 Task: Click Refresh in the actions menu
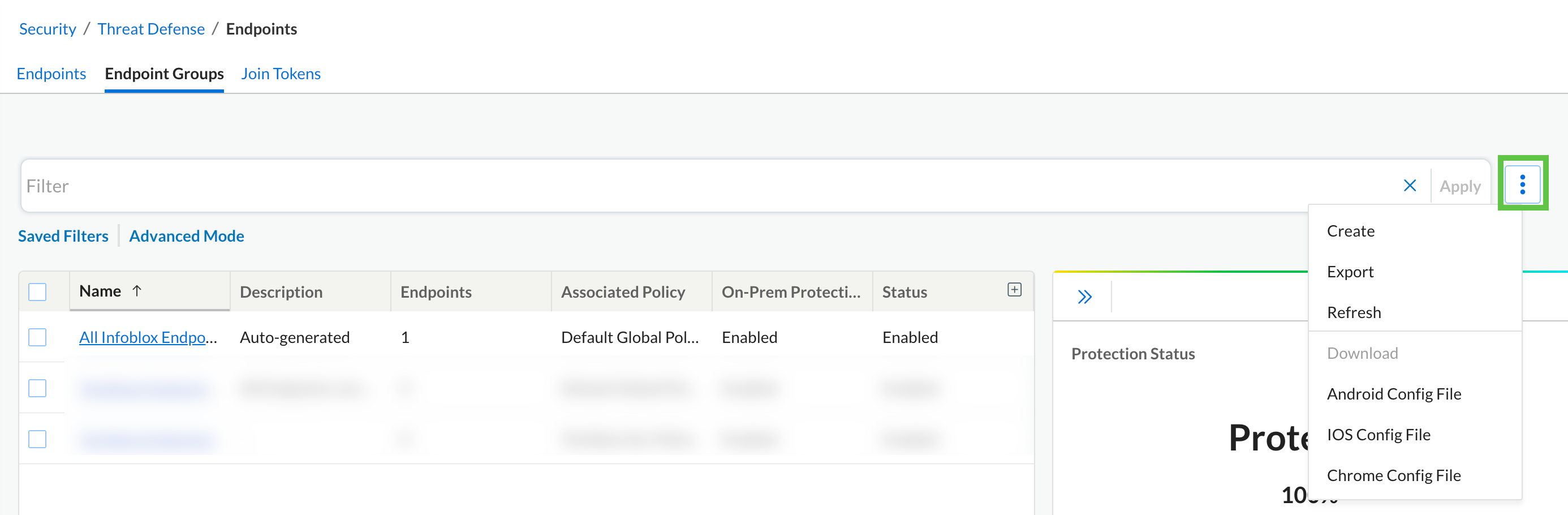(x=1353, y=313)
